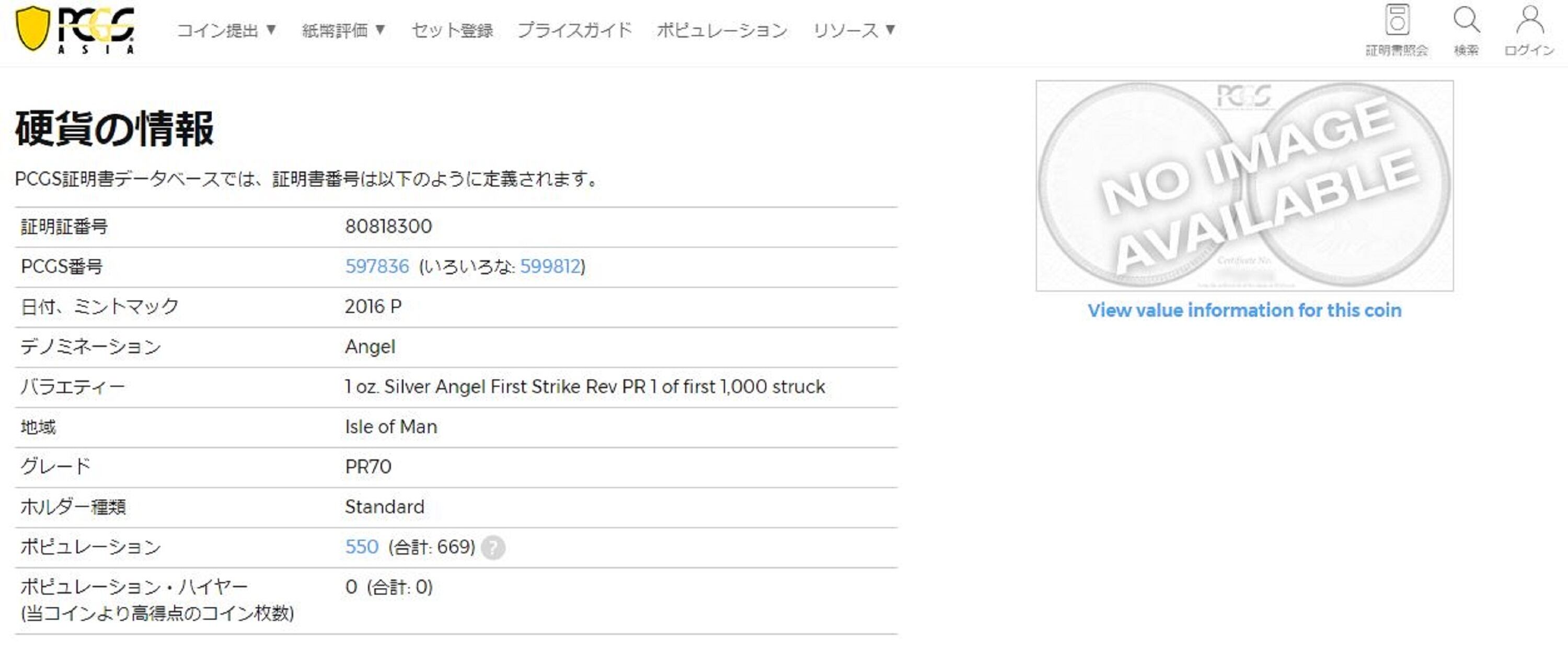Screen dimensions: 1568x661
Task: Click the population help question mark icon
Action: (493, 547)
